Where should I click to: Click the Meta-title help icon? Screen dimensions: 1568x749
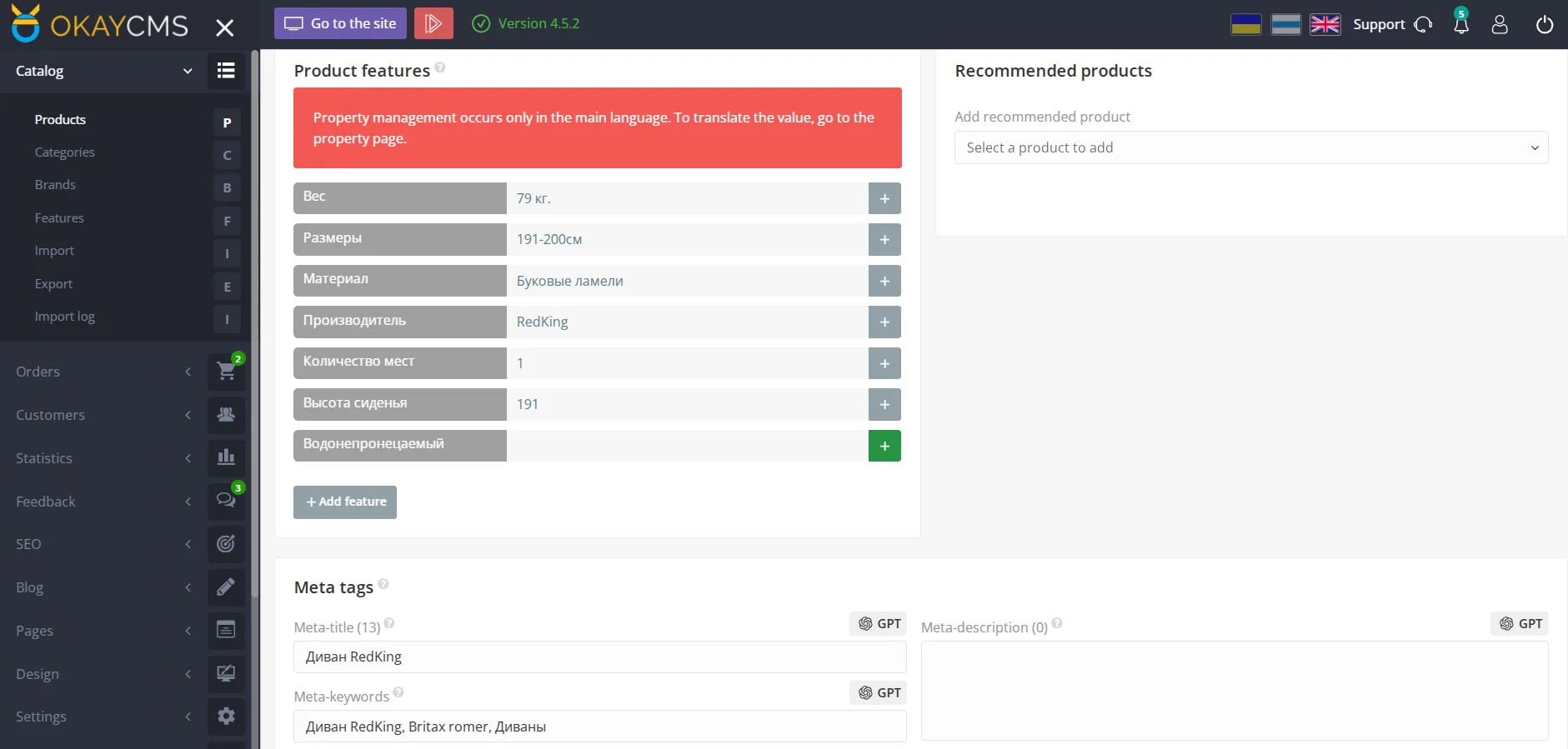(x=389, y=623)
